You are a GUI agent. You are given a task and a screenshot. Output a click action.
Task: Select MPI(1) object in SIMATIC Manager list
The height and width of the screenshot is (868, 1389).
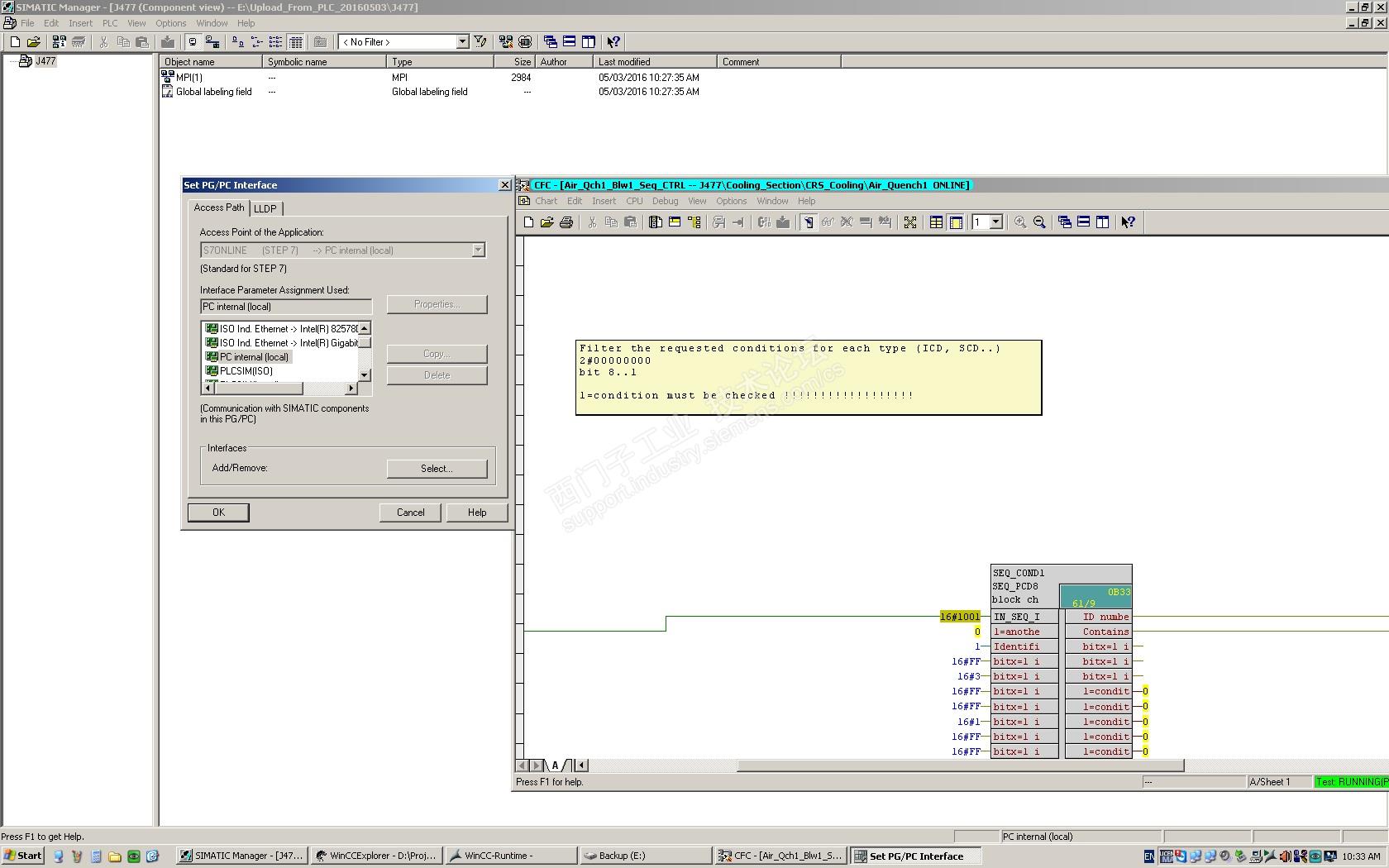(x=189, y=78)
